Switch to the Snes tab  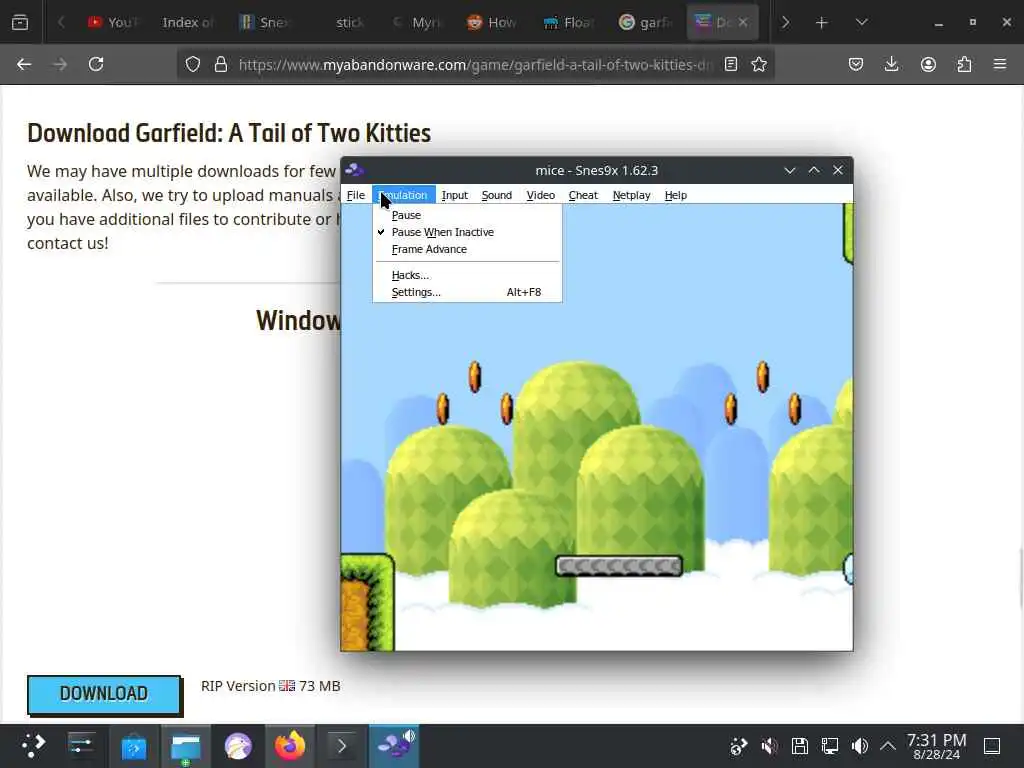coord(264,22)
